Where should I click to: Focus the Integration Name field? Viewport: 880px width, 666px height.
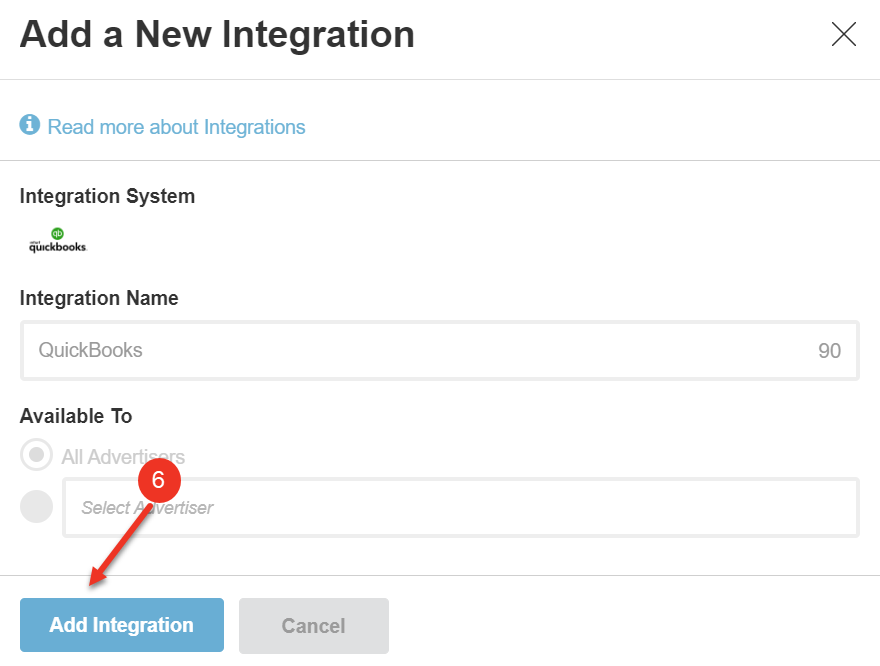(439, 351)
